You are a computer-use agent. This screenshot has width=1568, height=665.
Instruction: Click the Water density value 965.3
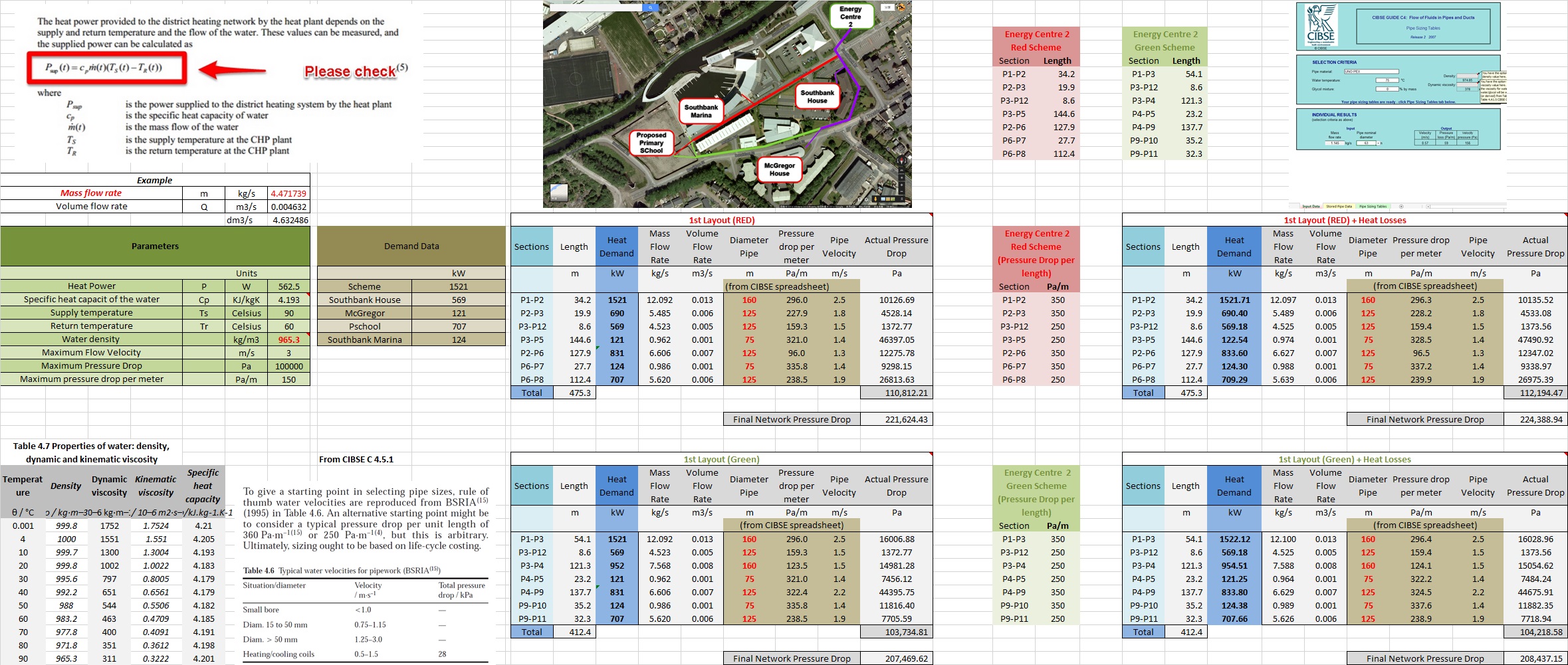pos(288,339)
